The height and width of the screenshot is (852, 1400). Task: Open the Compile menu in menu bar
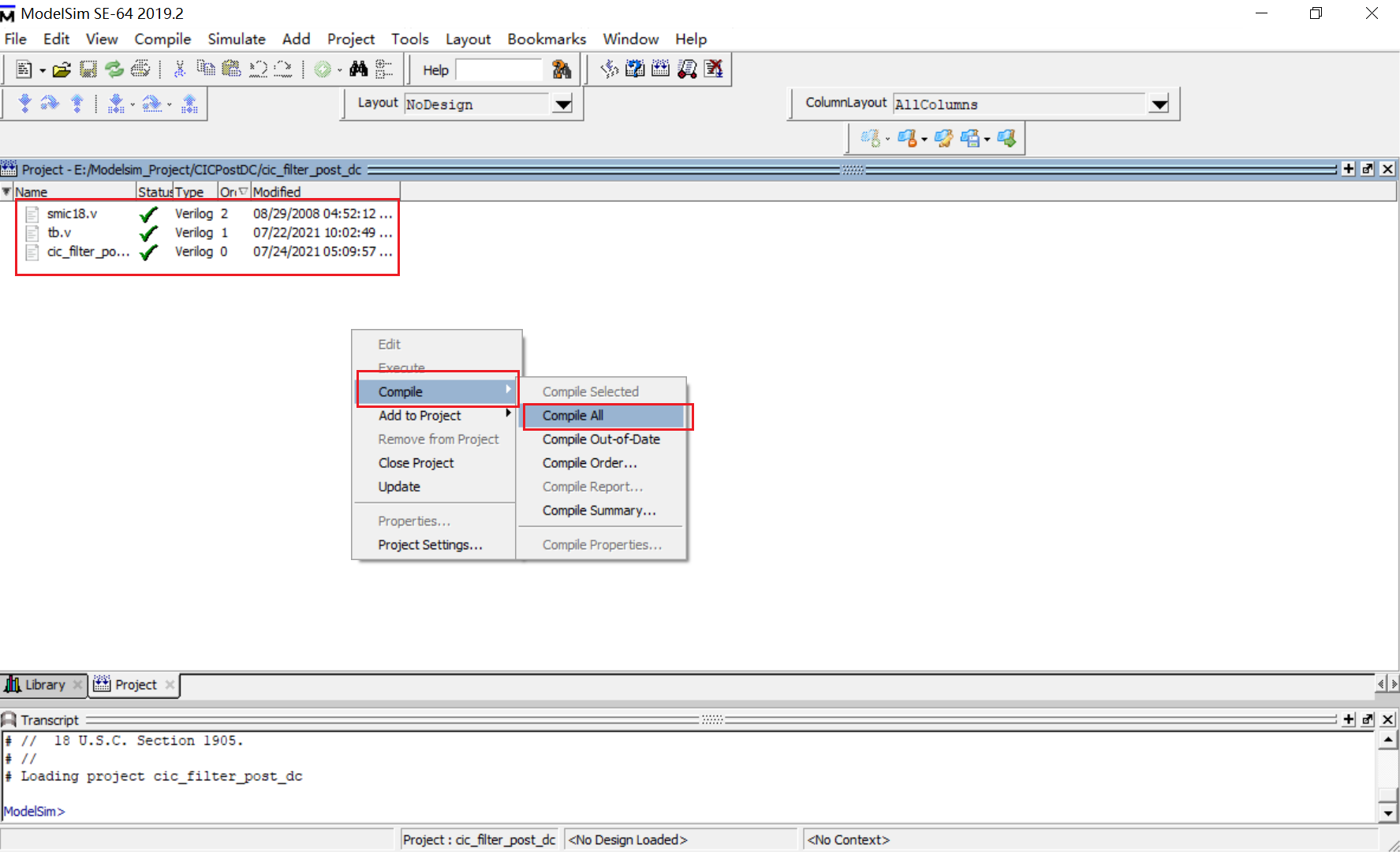click(x=162, y=39)
